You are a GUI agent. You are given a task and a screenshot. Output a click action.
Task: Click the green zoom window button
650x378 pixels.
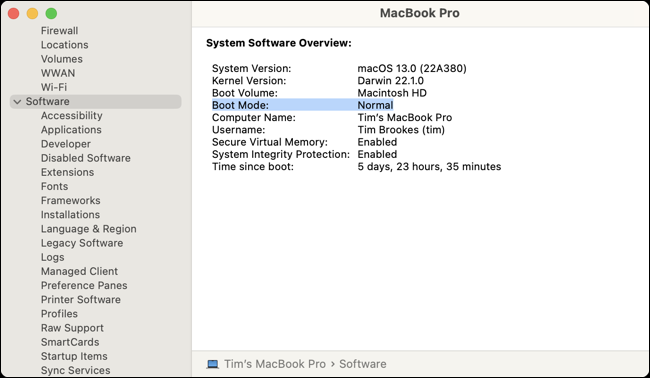pyautogui.click(x=51, y=13)
